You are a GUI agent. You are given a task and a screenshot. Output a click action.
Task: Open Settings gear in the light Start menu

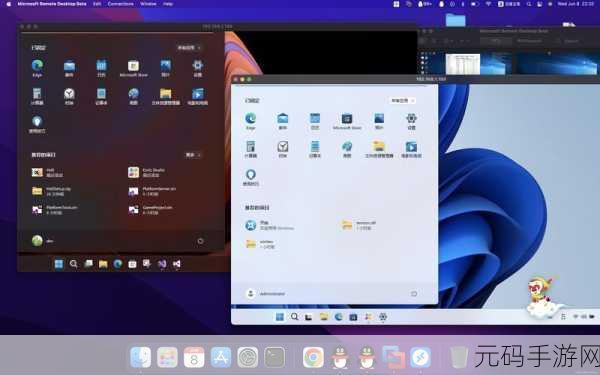click(x=411, y=121)
